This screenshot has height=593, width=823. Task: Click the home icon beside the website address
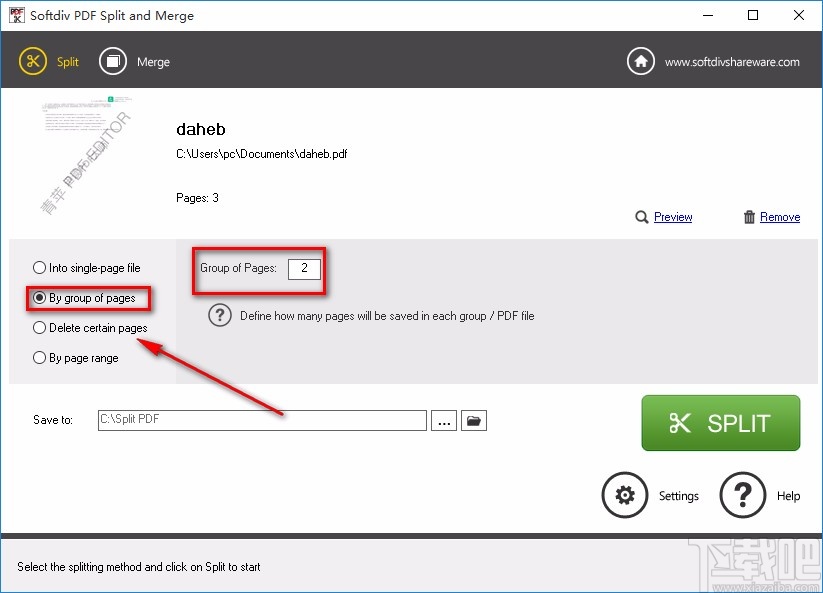tap(638, 61)
